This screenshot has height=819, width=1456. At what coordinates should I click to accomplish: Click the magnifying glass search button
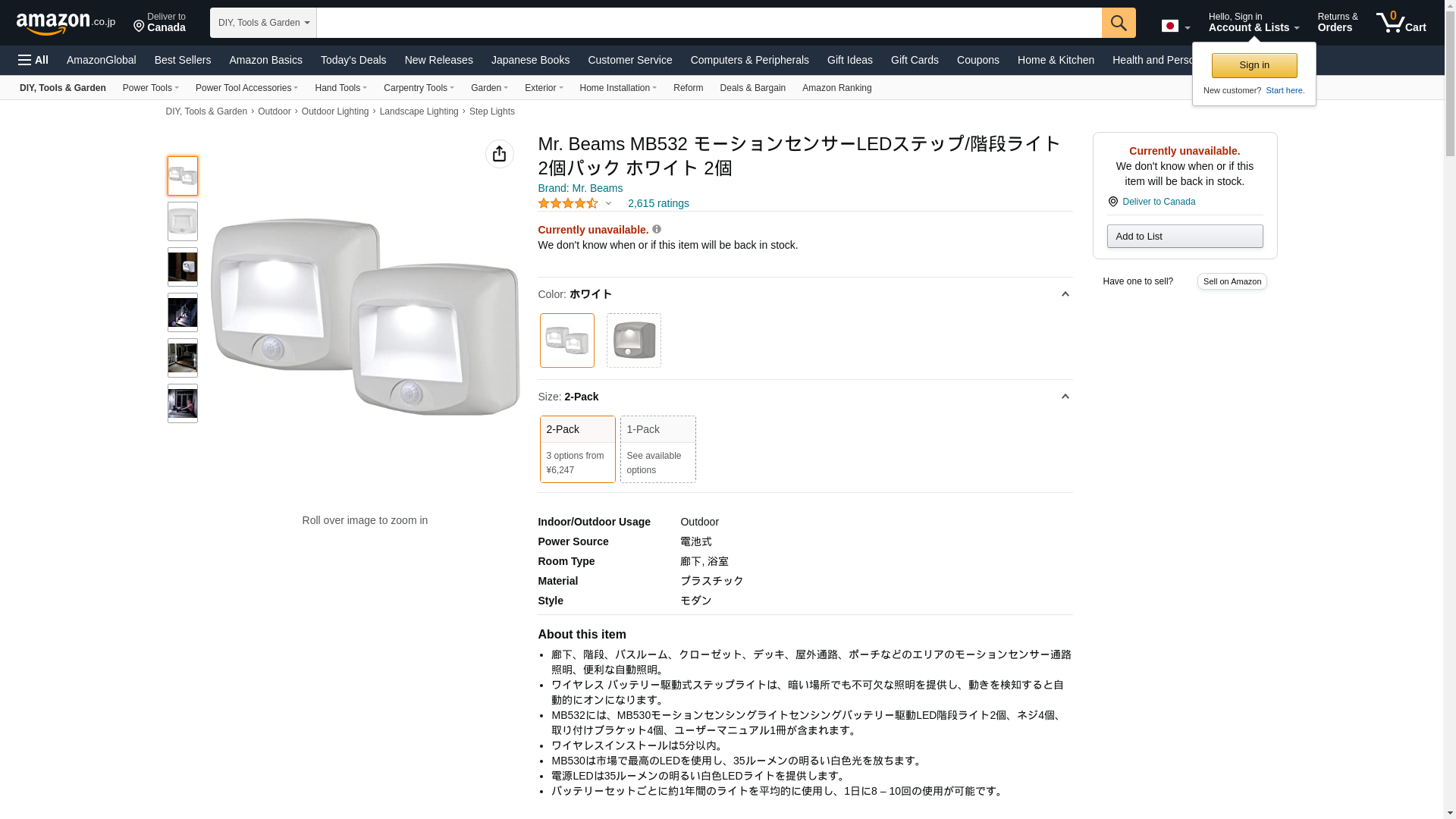pyautogui.click(x=1118, y=23)
